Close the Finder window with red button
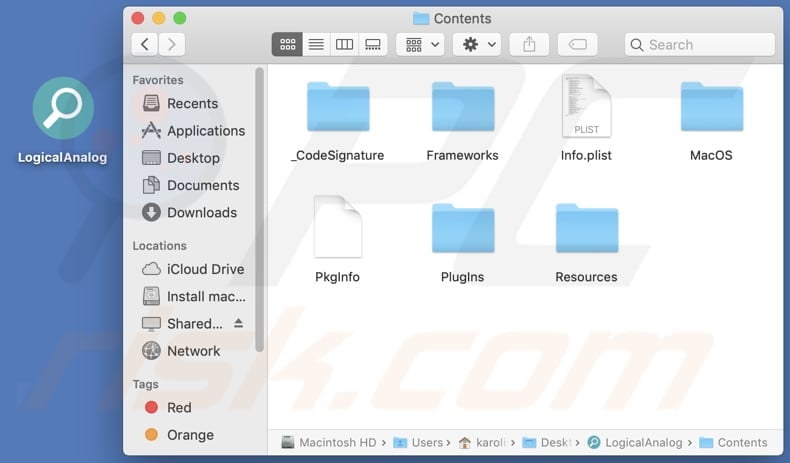The width and height of the screenshot is (790, 463). [138, 19]
